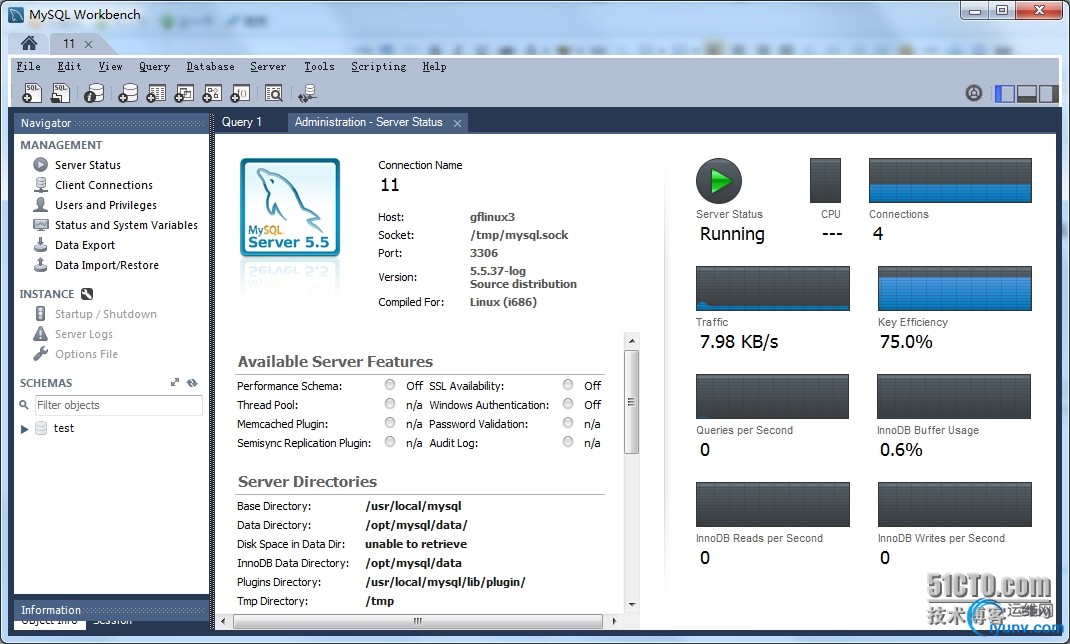Expand the test schema tree node
The width and height of the screenshot is (1070, 644).
pos(25,429)
